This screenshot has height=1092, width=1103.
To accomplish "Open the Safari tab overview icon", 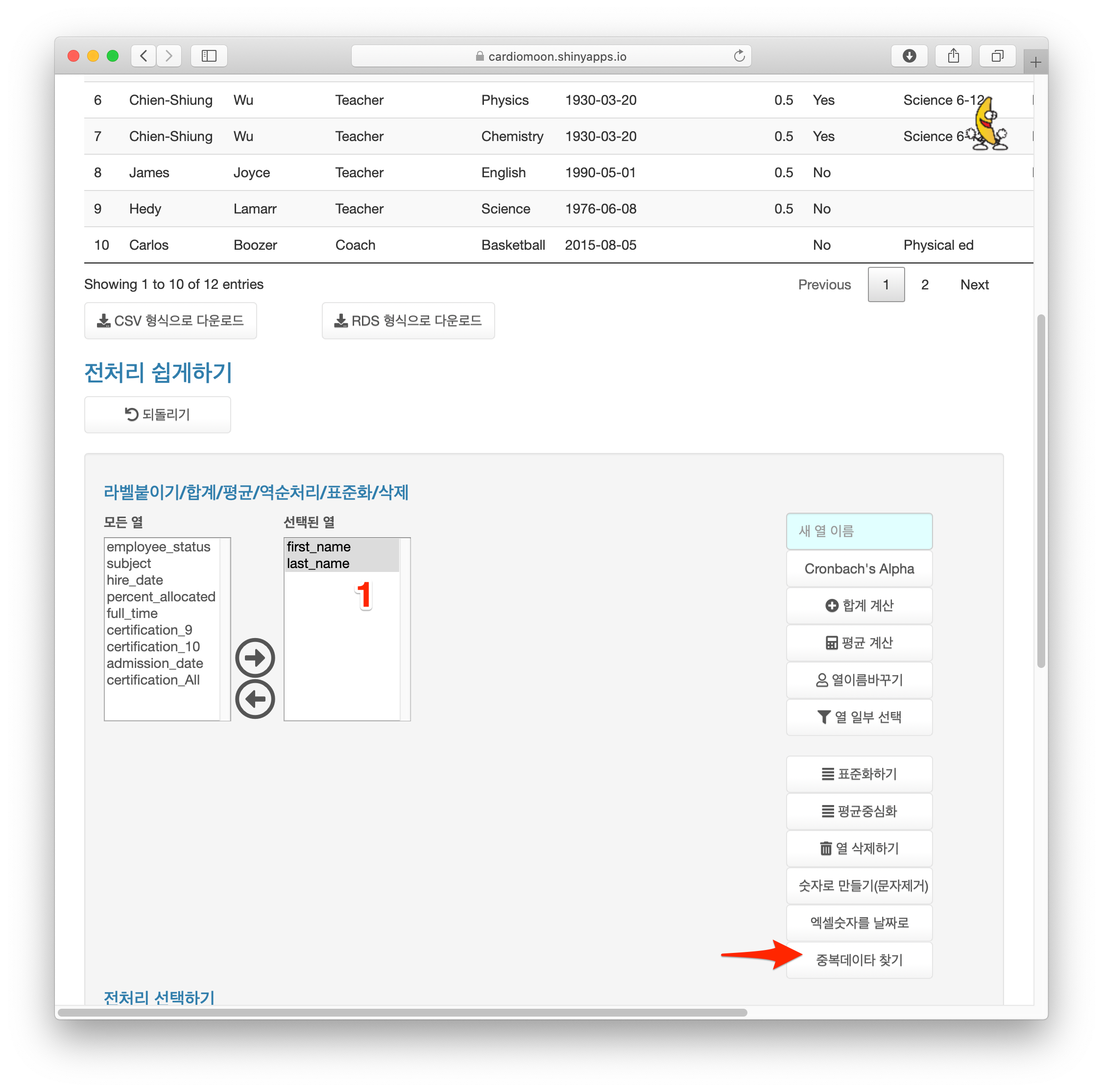I will 997,56.
